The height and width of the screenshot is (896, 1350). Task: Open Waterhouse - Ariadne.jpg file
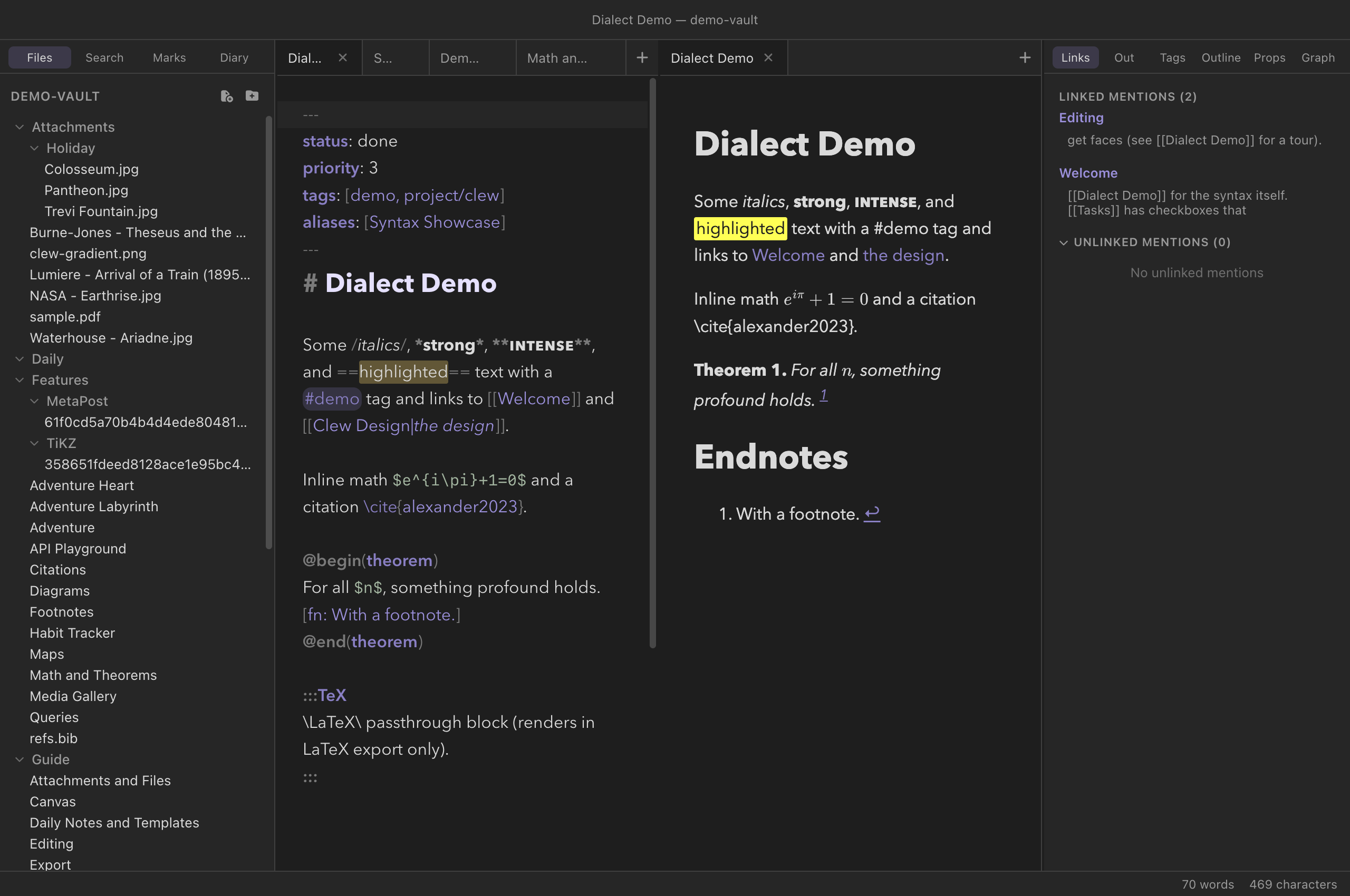(x=111, y=338)
